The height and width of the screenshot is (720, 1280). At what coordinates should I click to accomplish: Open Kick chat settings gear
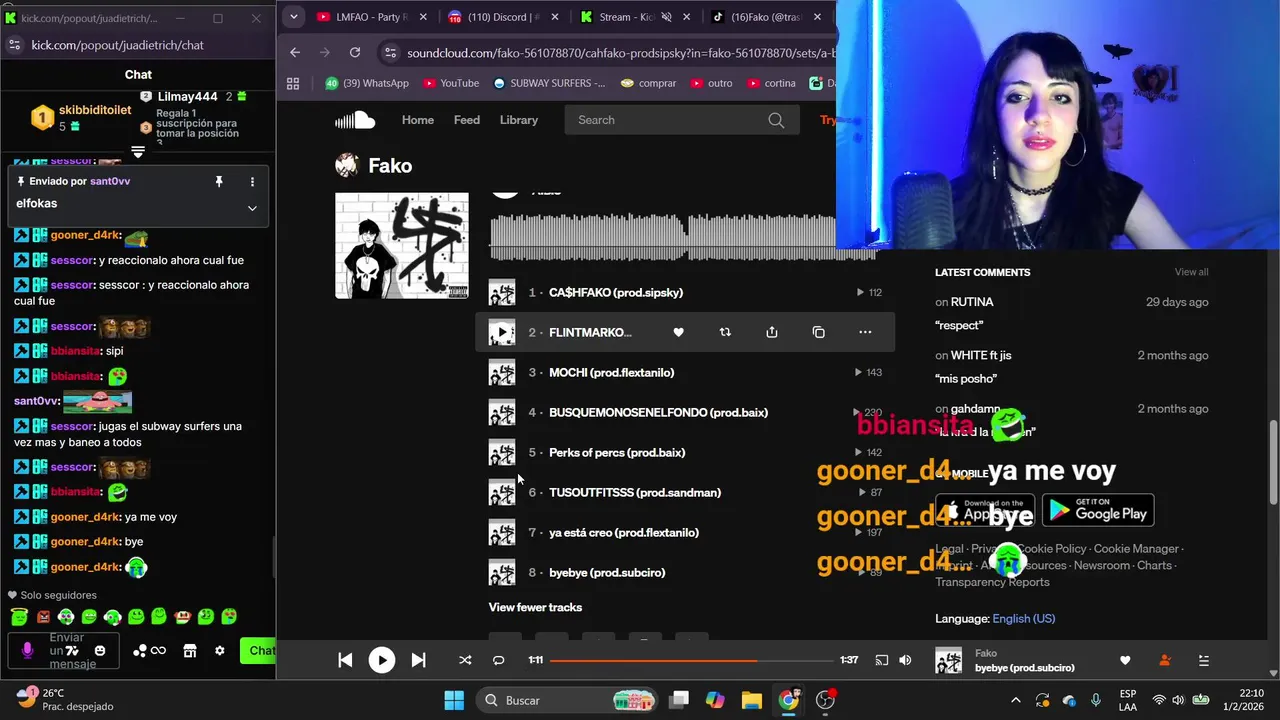tap(220, 651)
